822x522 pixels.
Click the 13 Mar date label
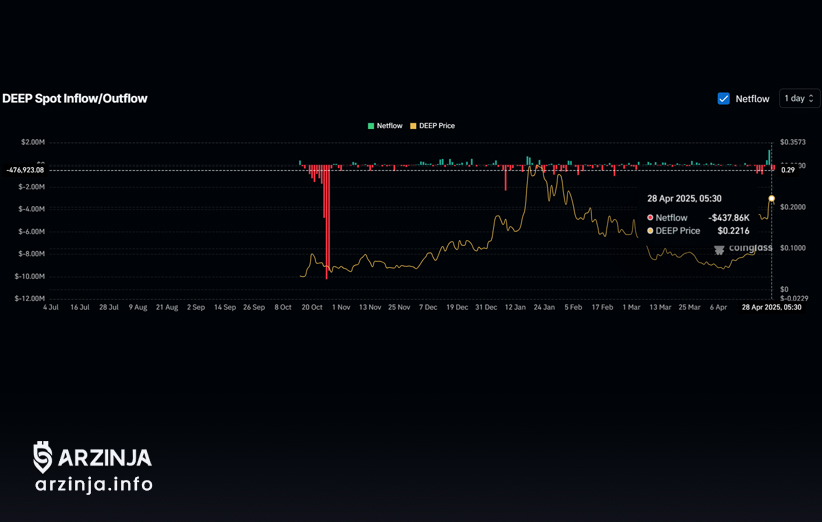[660, 307]
